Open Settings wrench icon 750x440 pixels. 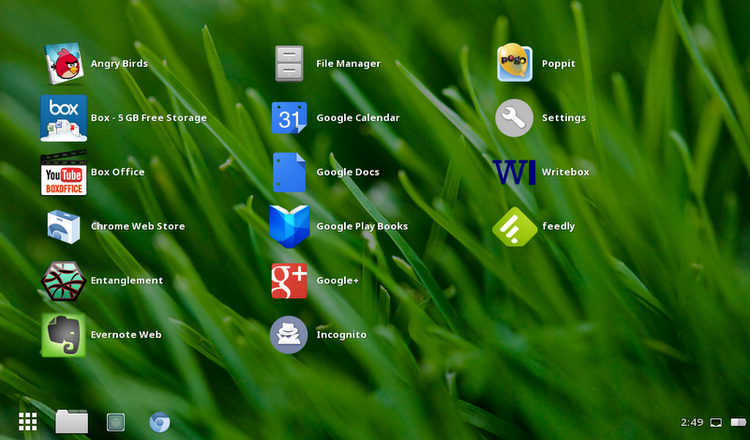pos(514,118)
